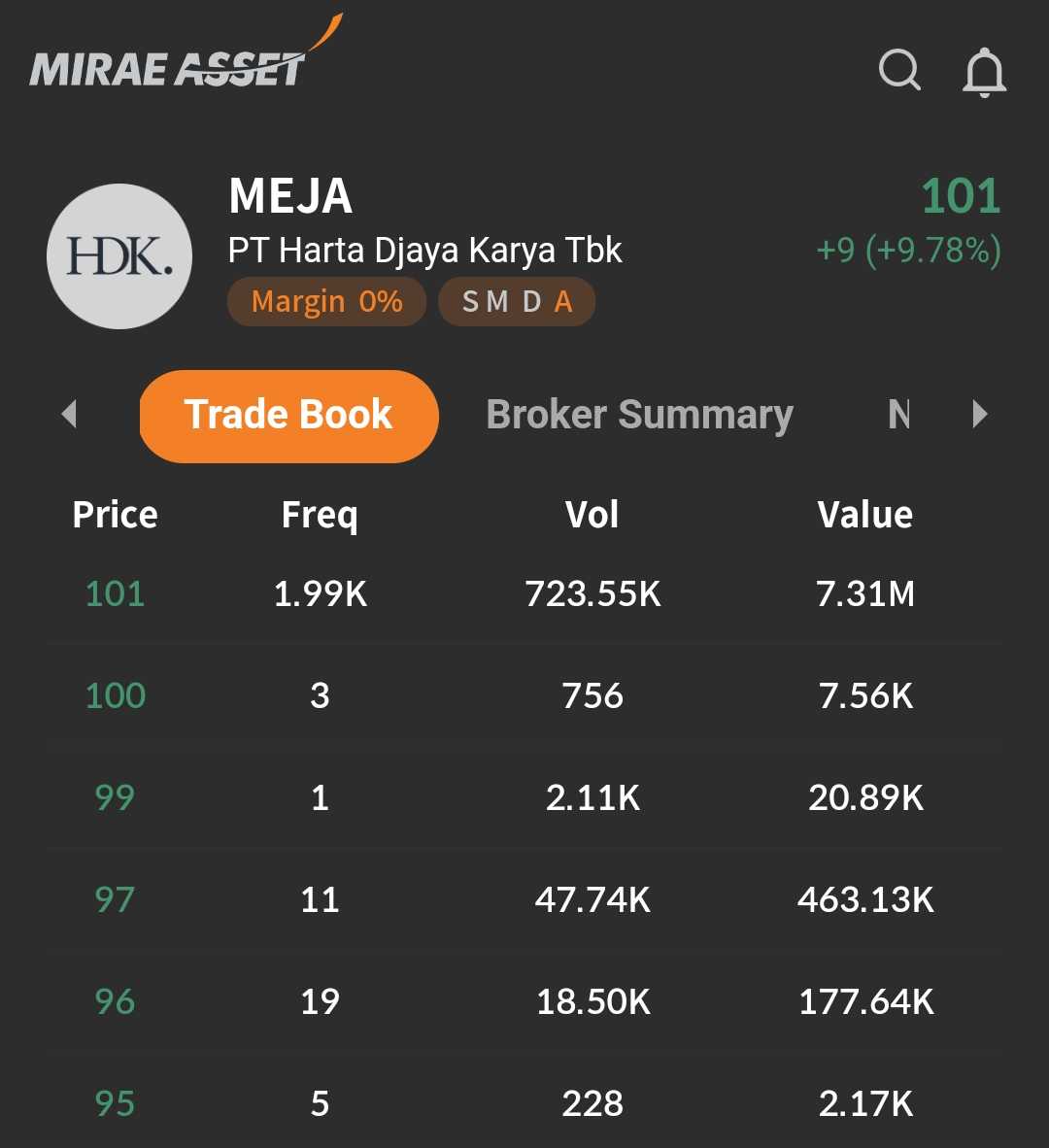Viewport: 1049px width, 1148px height.
Task: Tap the MEJA ticker name
Action: [290, 196]
